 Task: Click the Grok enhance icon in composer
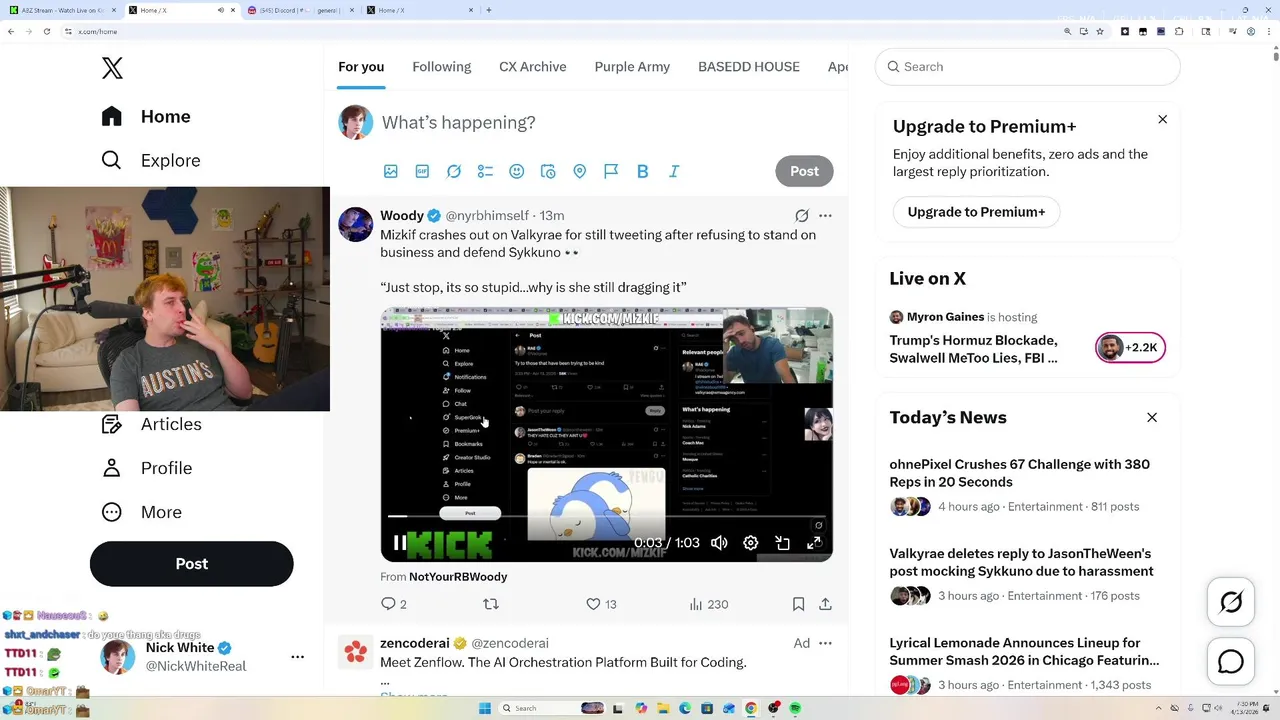pos(454,171)
